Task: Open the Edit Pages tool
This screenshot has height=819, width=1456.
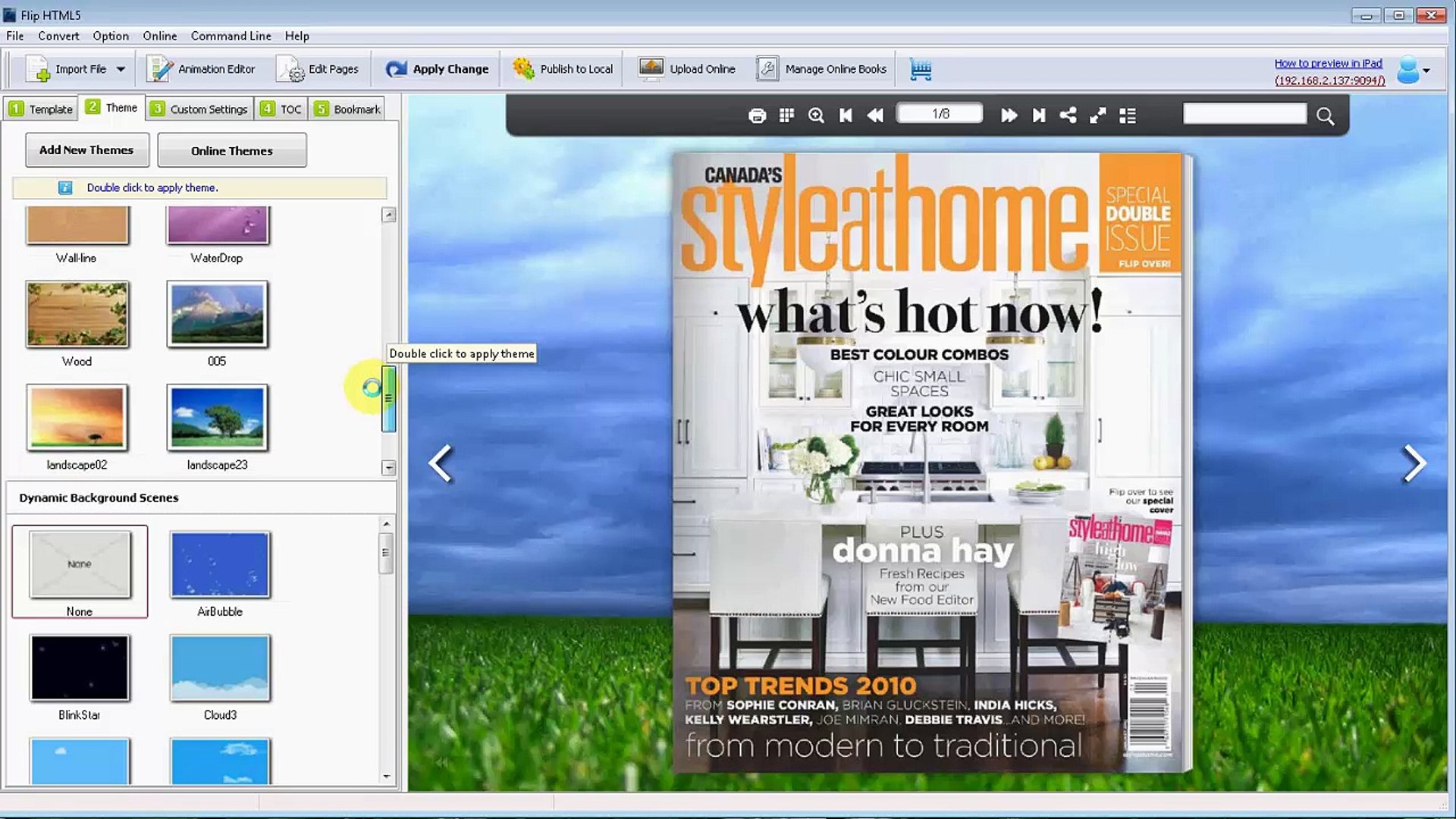Action: 317,69
